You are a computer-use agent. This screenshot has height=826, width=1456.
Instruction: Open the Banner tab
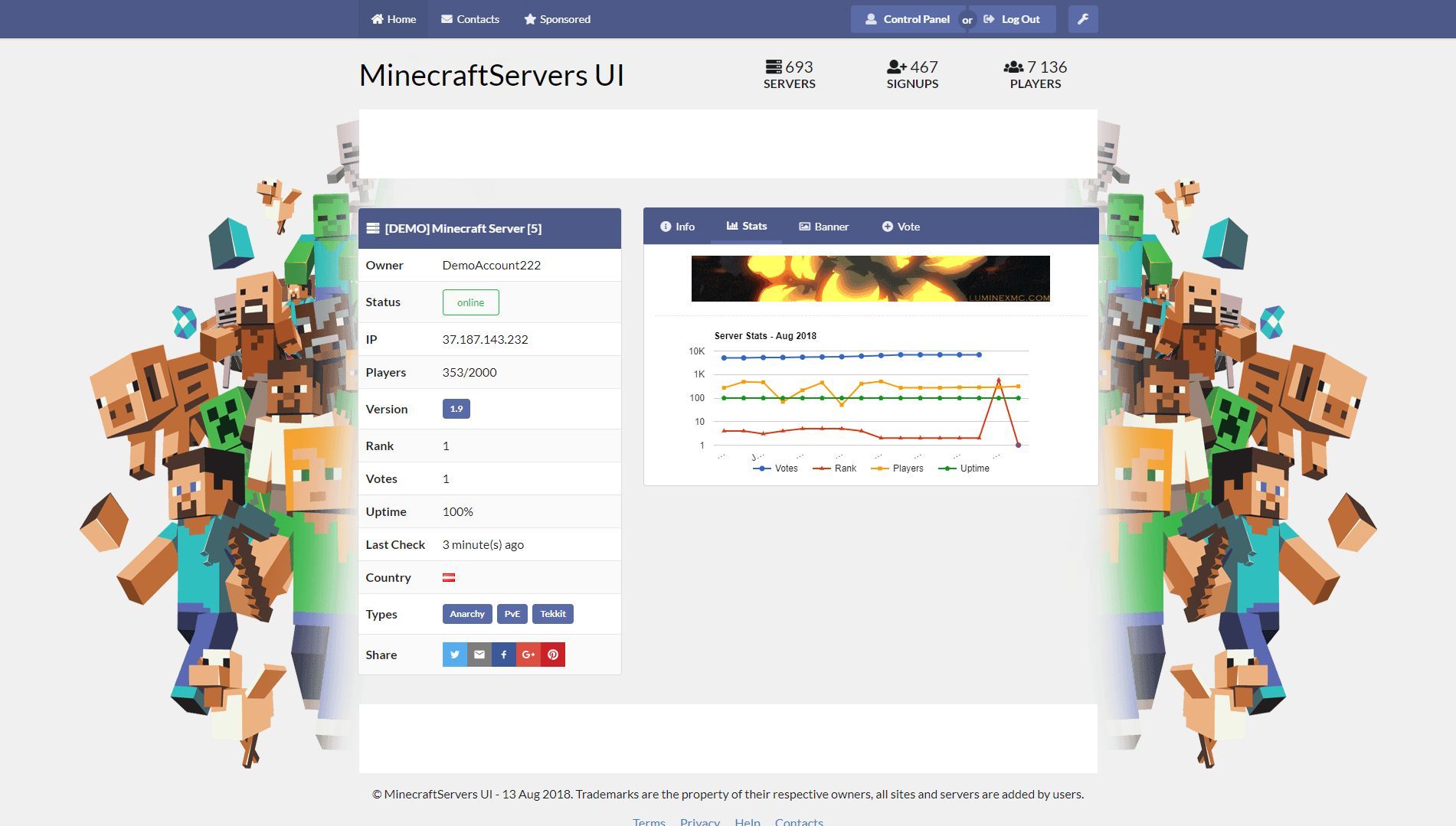[x=824, y=227]
